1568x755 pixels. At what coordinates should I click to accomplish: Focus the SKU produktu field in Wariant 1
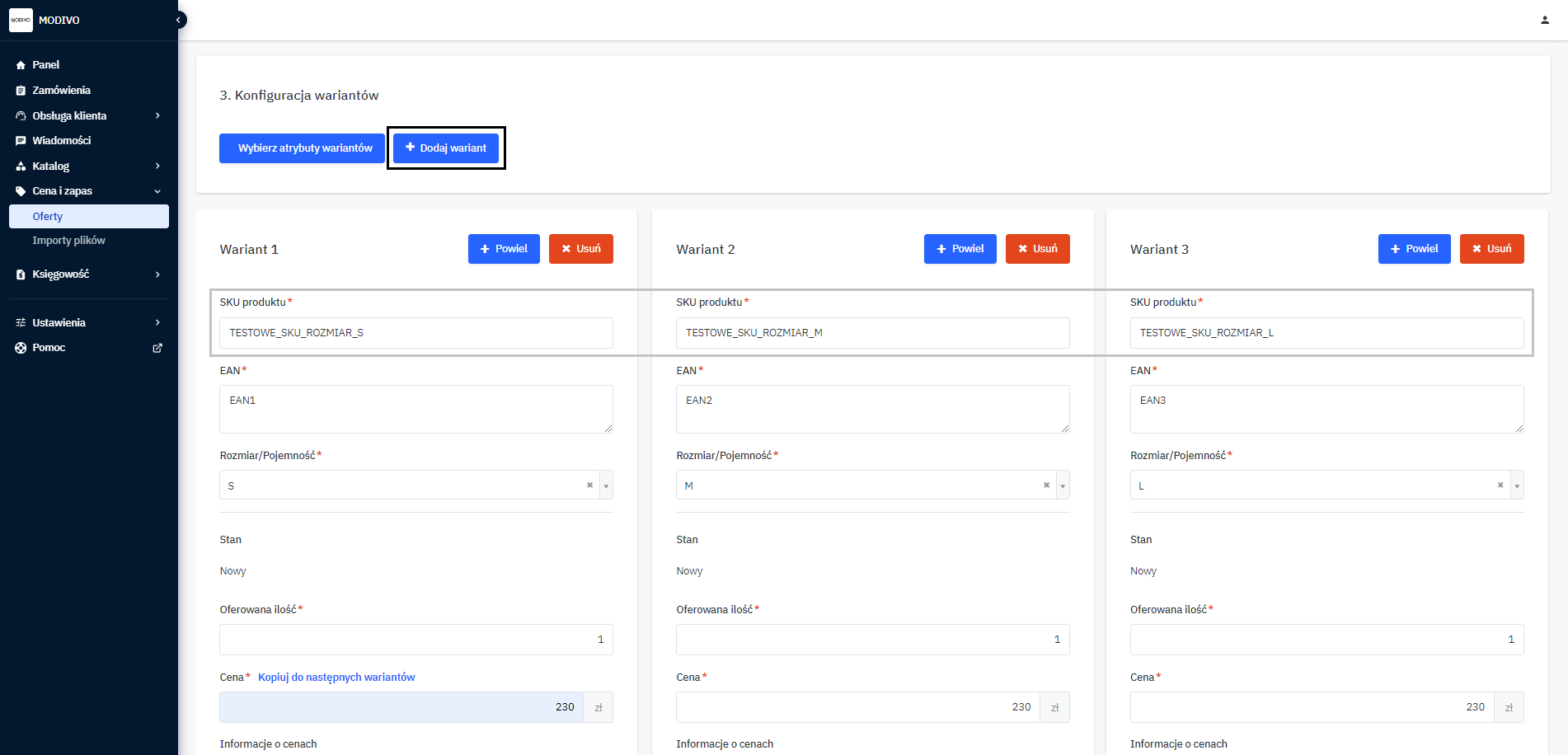(415, 333)
